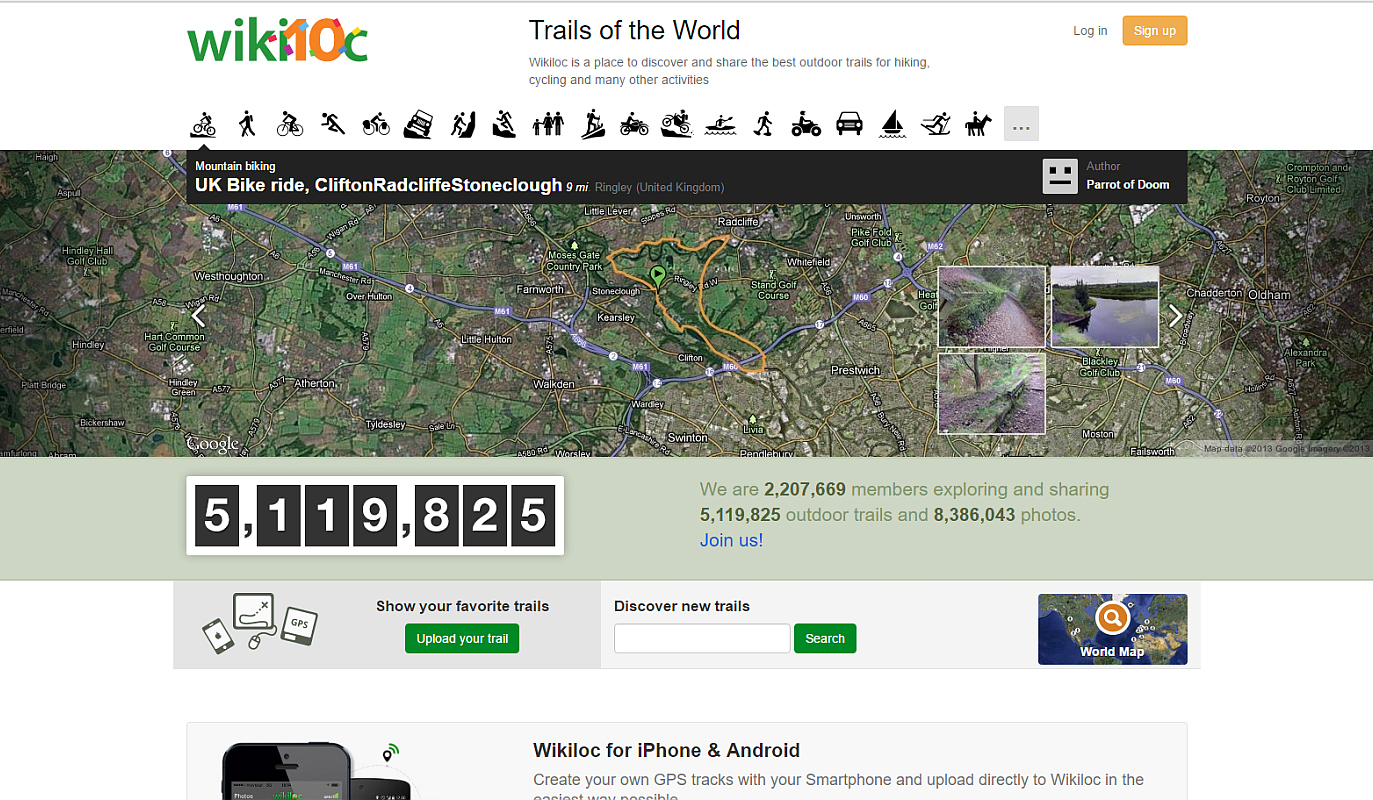The width and height of the screenshot is (1373, 800).
Task: Open author Parrot of Doom avatar
Action: [1060, 177]
